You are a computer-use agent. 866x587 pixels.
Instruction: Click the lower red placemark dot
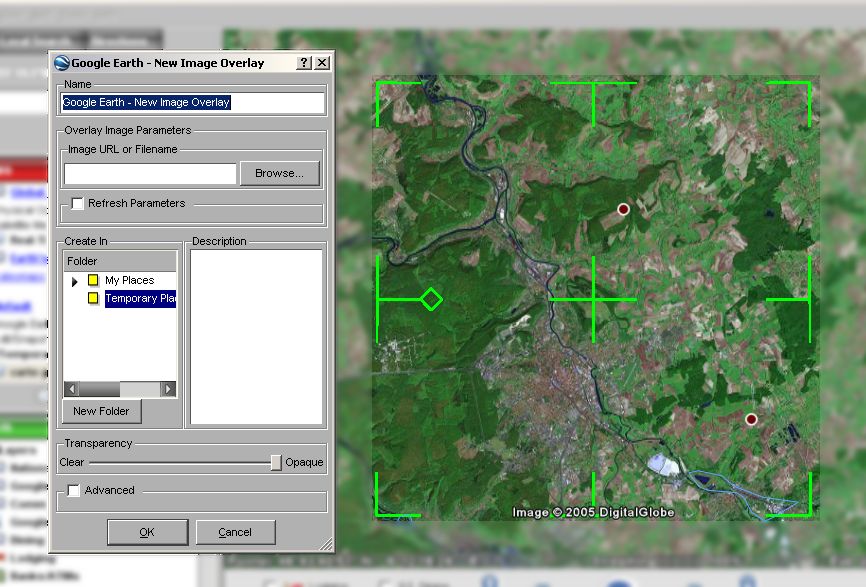(751, 420)
